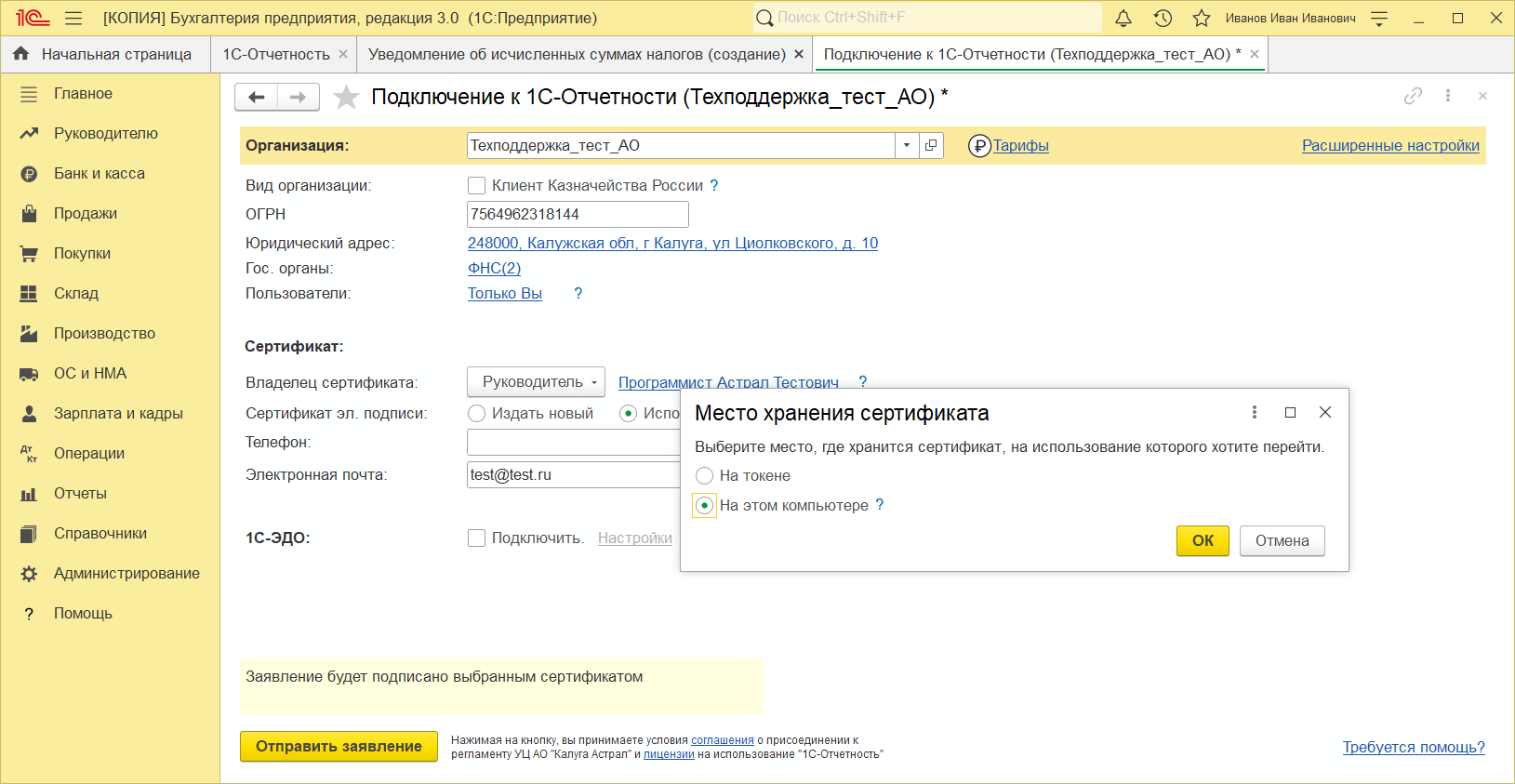Choose На токене storage option
Viewport: 1515px width, 784px height.
click(704, 475)
